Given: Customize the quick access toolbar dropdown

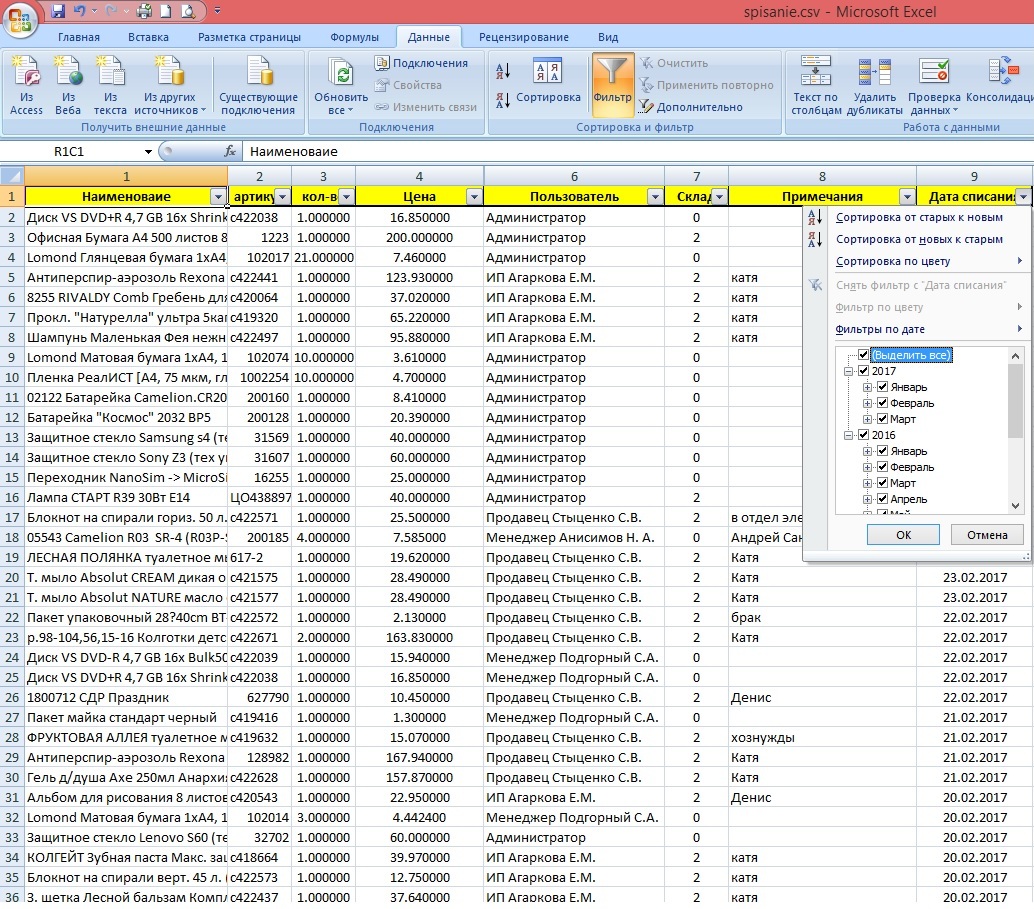Looking at the screenshot, I should (218, 11).
